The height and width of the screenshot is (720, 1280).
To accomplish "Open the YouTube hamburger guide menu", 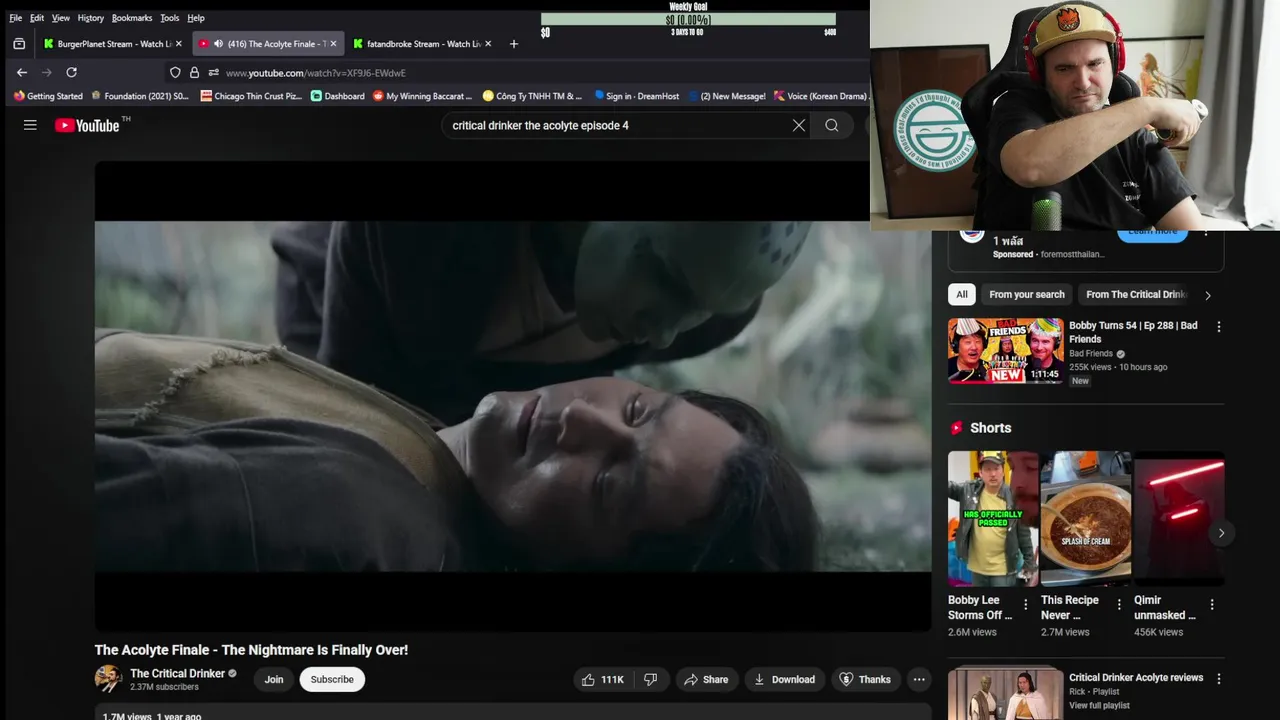I will click(x=30, y=125).
